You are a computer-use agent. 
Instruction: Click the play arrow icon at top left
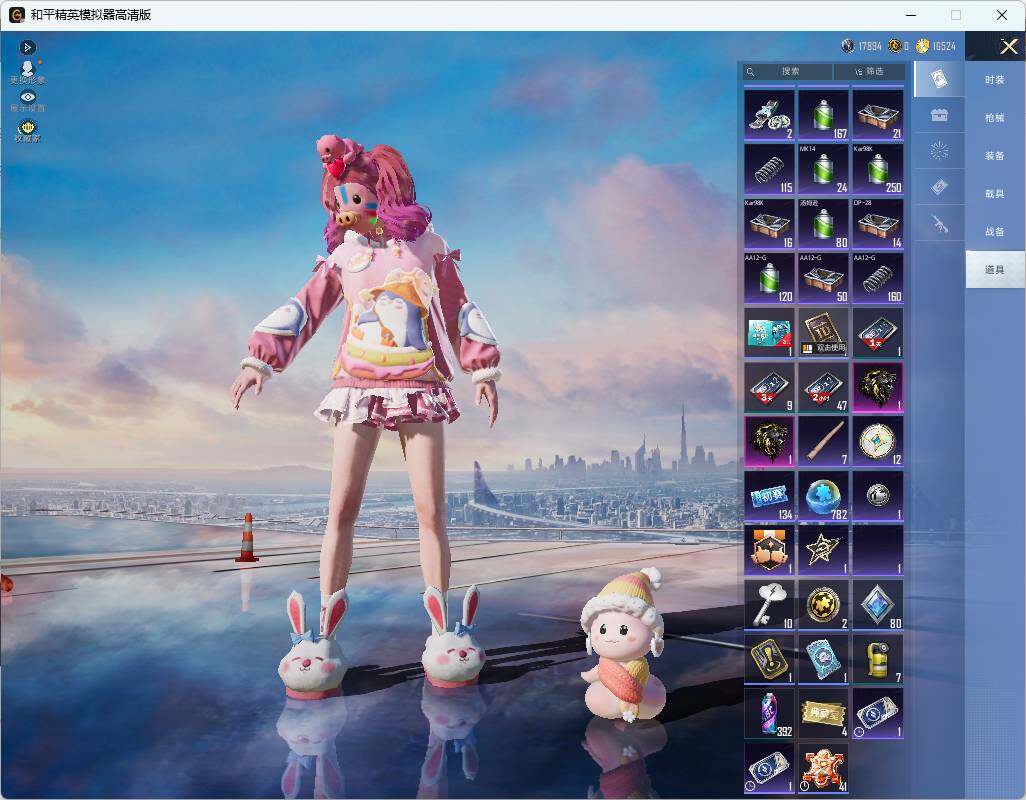pyautogui.click(x=27, y=47)
